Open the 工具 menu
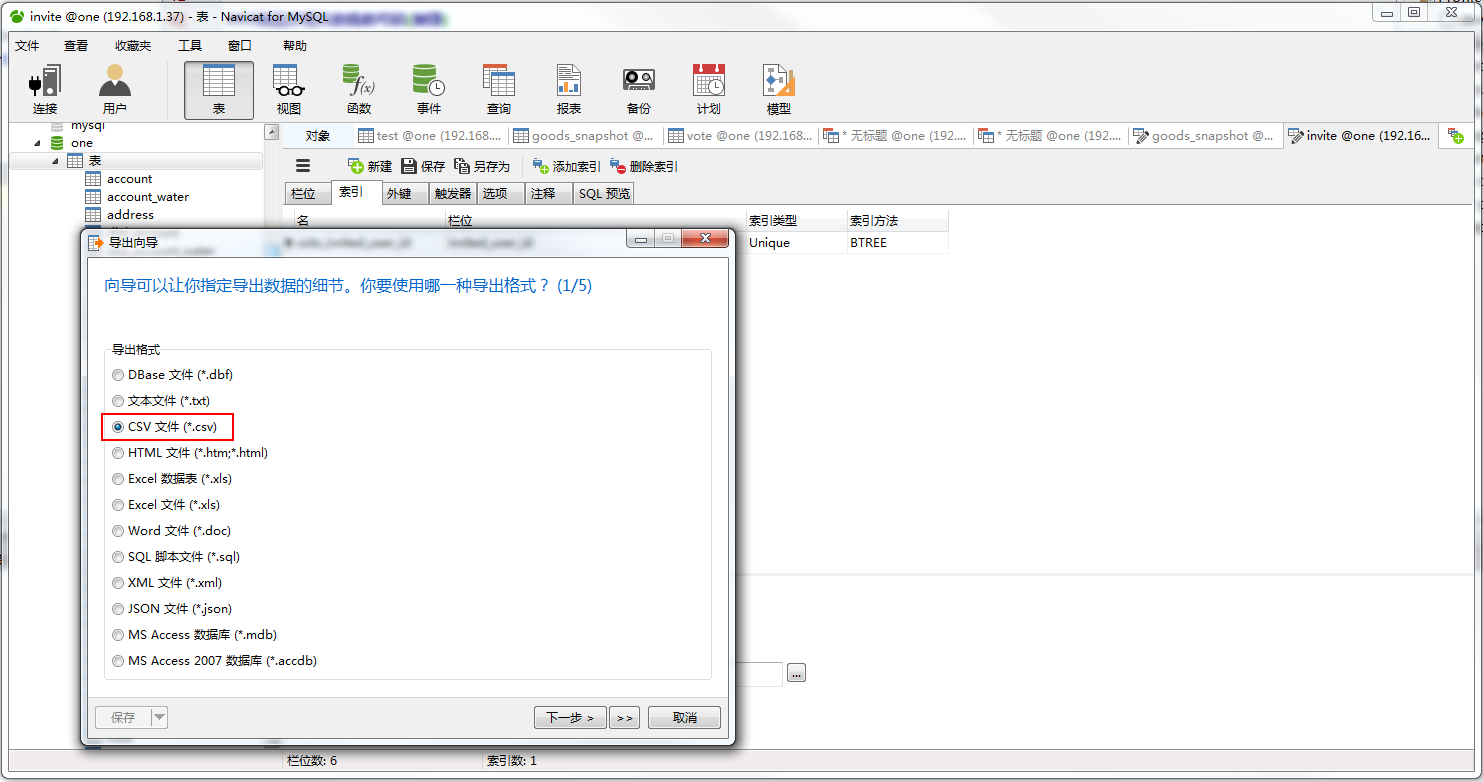Image resolution: width=1483 pixels, height=782 pixels. click(190, 46)
